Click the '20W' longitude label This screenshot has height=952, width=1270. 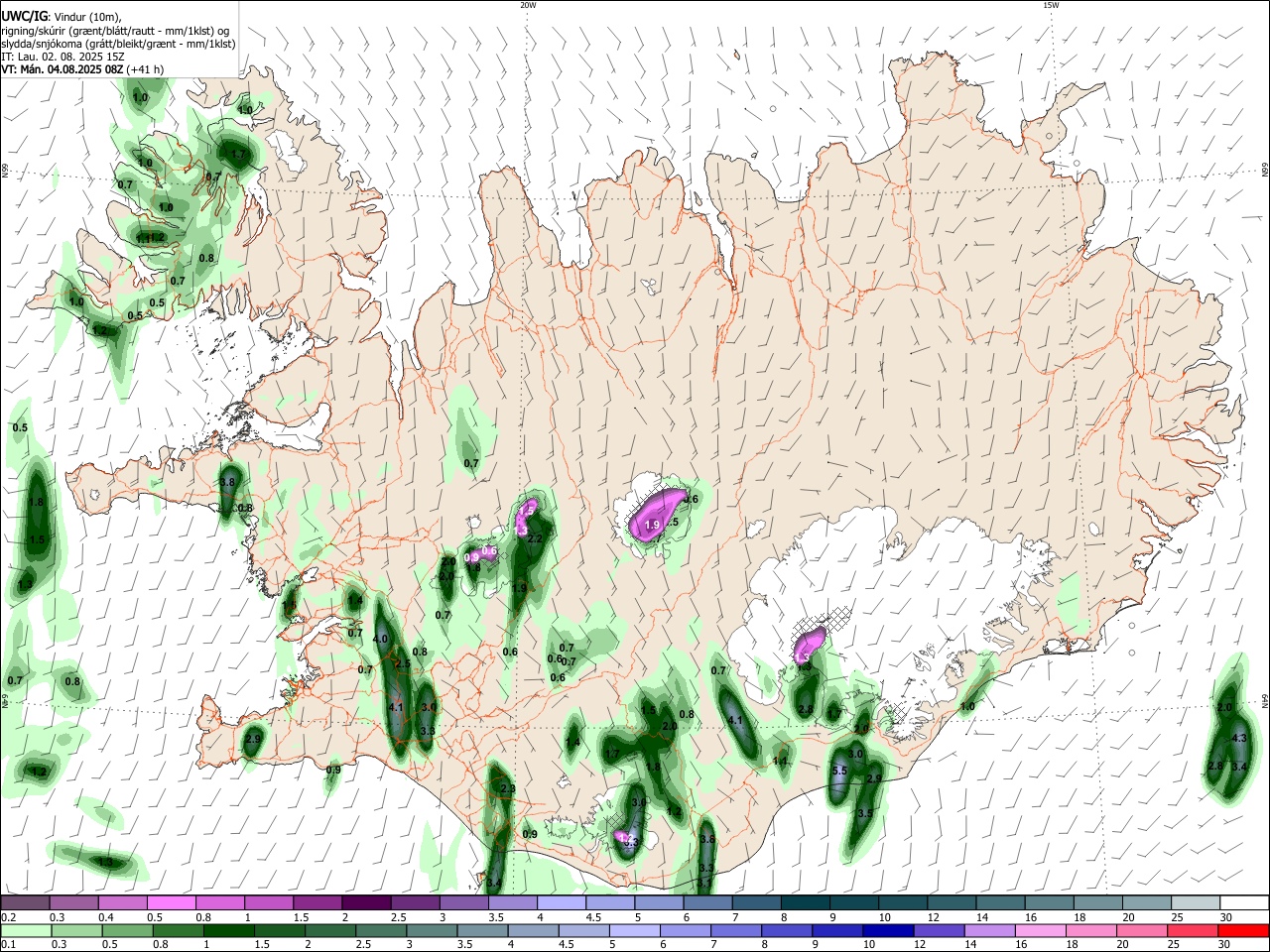click(x=528, y=5)
